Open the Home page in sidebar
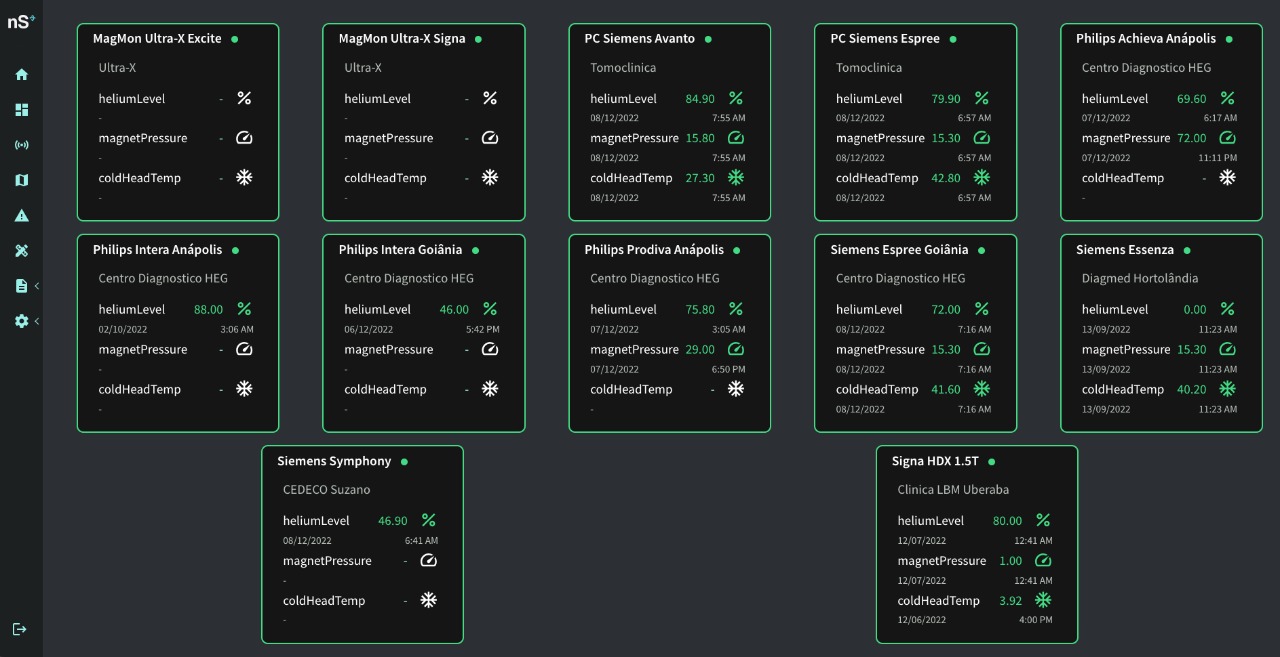Viewport: 1280px width, 657px height. pyautogui.click(x=21, y=74)
